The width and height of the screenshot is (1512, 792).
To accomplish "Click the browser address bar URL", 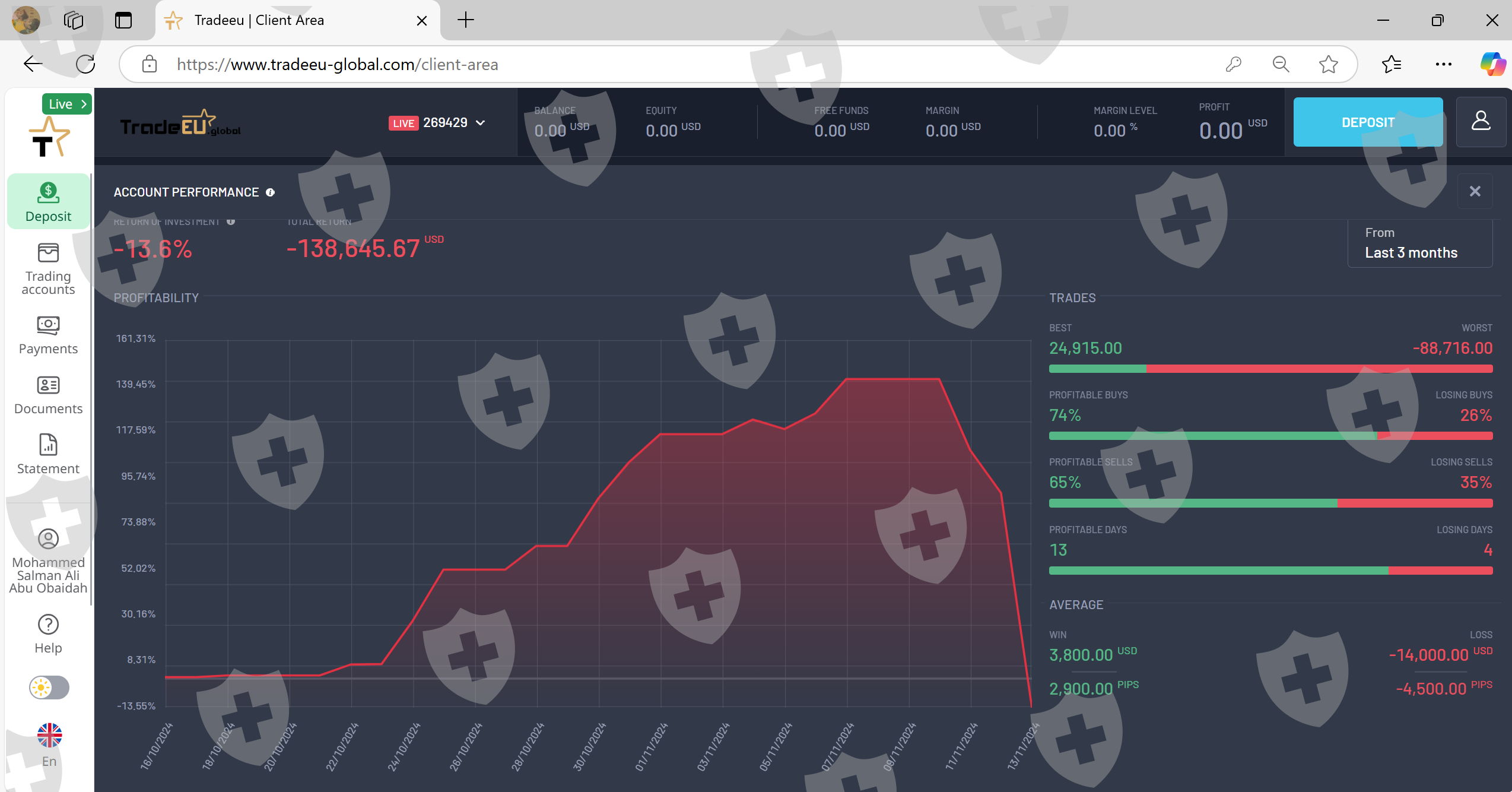I will coord(337,64).
